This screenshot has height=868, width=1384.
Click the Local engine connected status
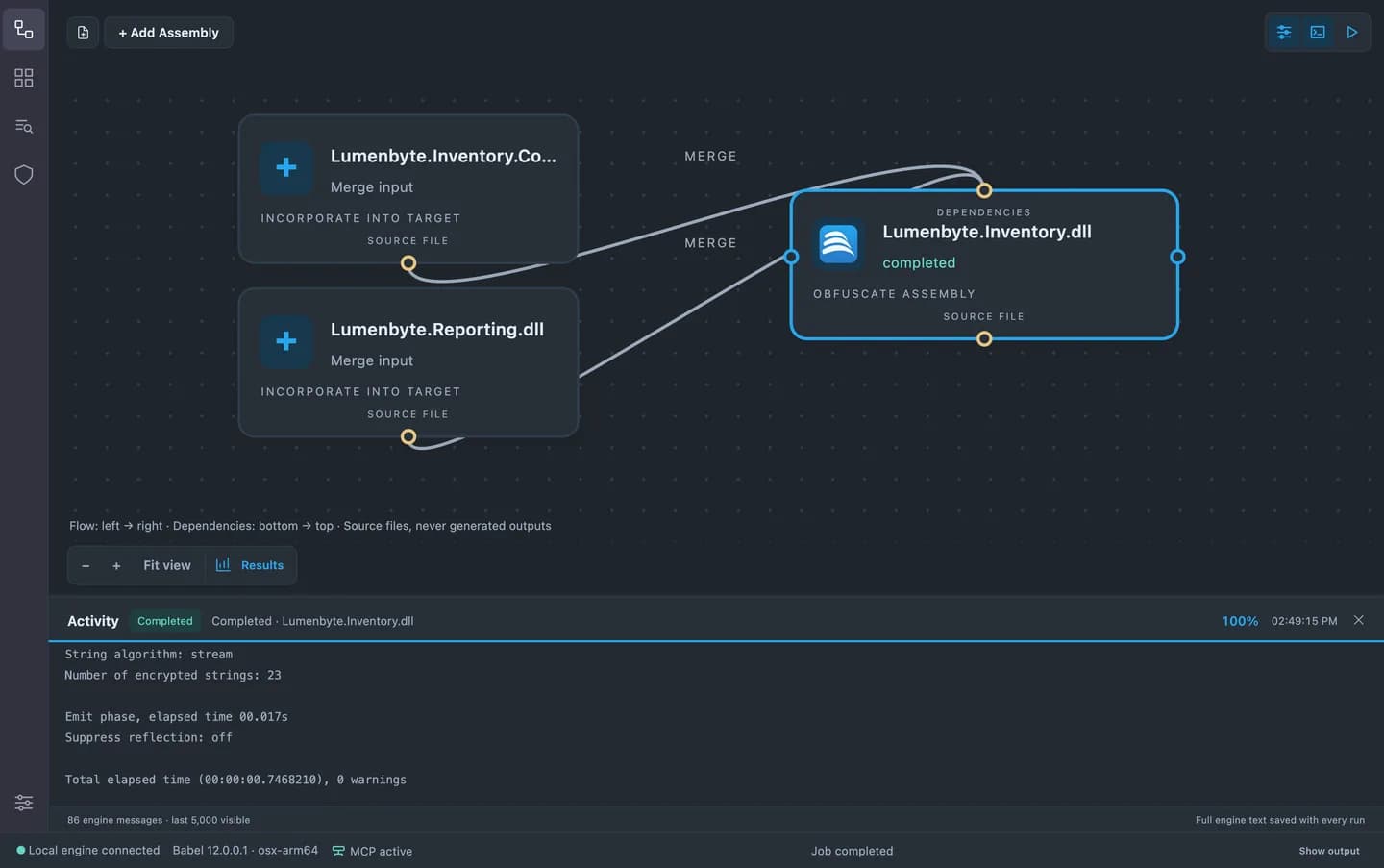pos(94,850)
